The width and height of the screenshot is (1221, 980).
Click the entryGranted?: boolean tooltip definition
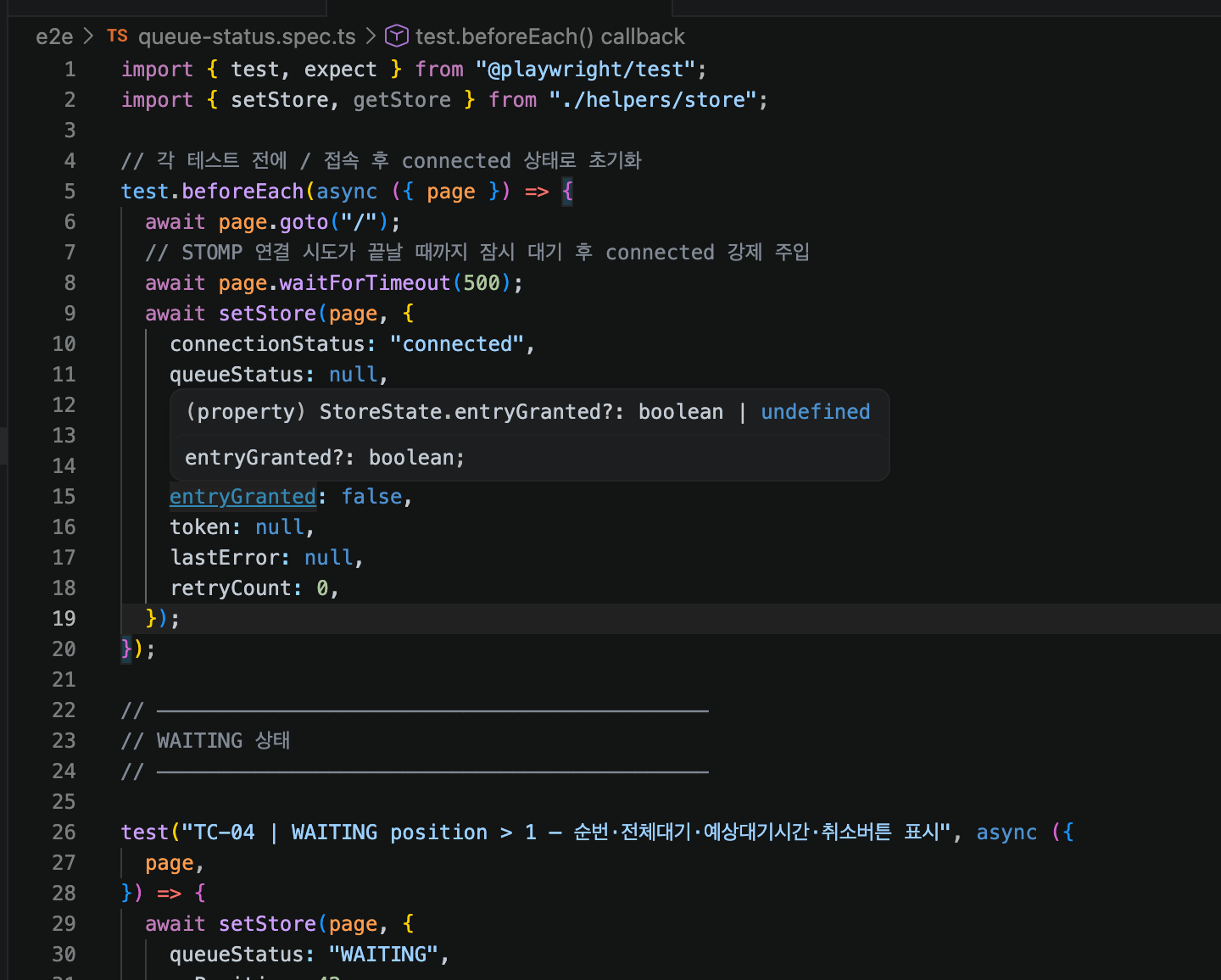(325, 458)
